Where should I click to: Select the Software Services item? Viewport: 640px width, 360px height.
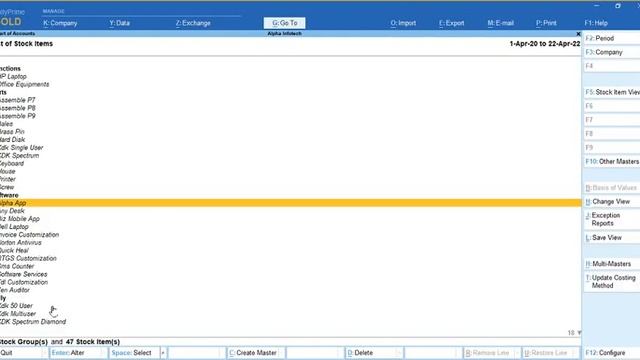click(x=24, y=274)
